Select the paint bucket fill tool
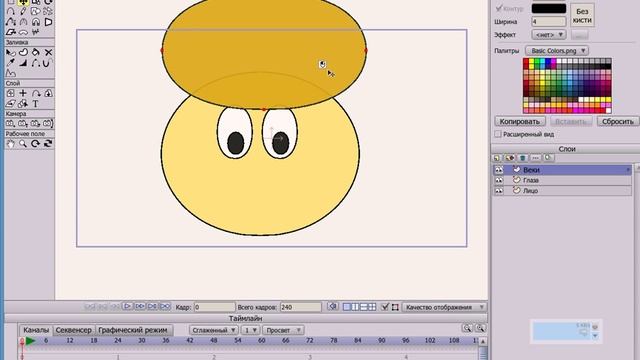Screen dimensions: 640x360 click(36, 52)
